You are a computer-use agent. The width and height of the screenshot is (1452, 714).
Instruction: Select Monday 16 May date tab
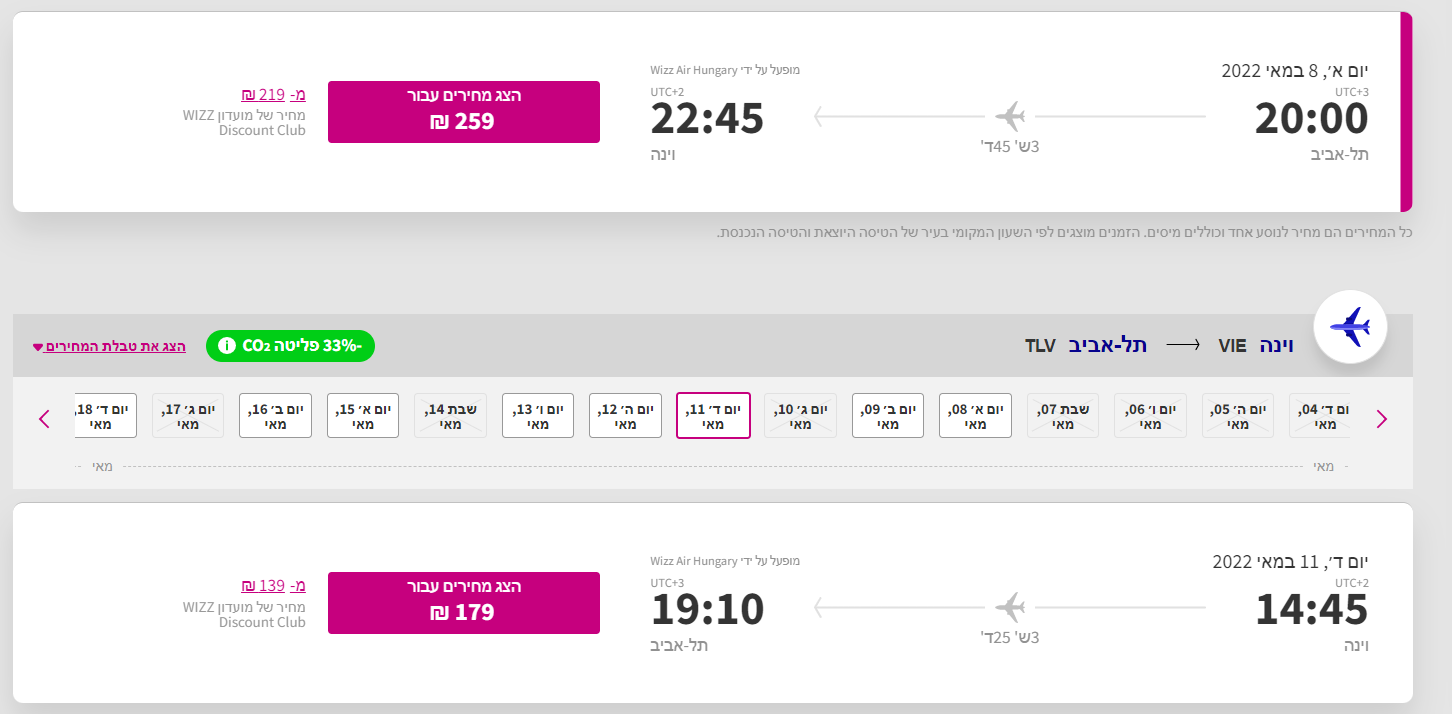pyautogui.click(x=275, y=416)
